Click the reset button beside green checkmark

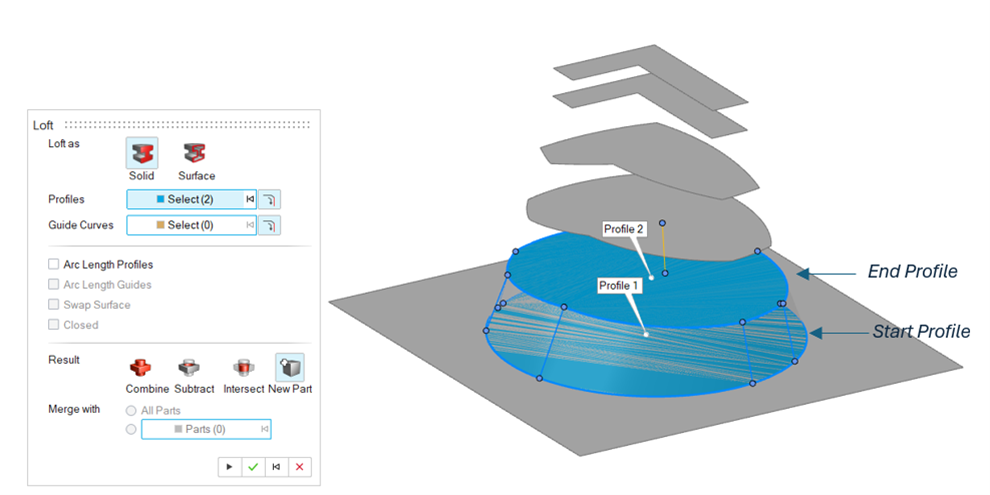pos(277,467)
